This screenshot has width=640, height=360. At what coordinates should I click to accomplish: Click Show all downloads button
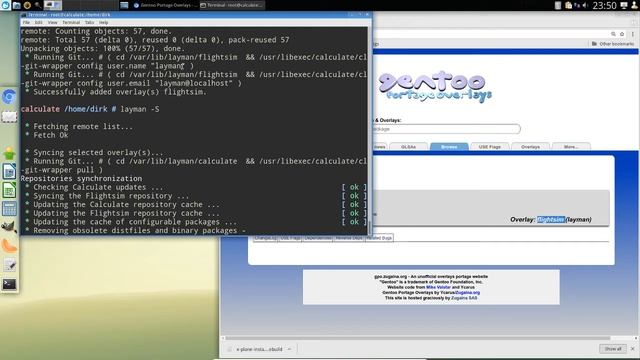pos(613,349)
